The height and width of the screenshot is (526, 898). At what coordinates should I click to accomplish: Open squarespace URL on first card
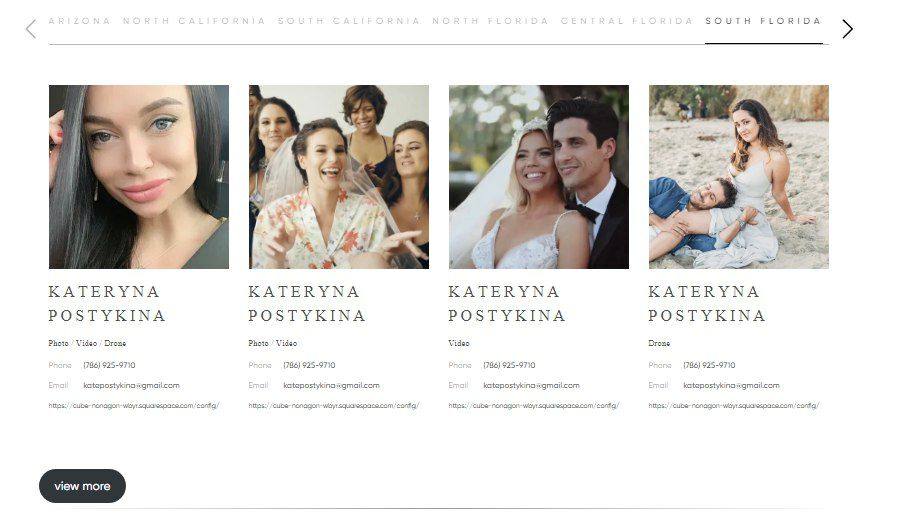134,406
